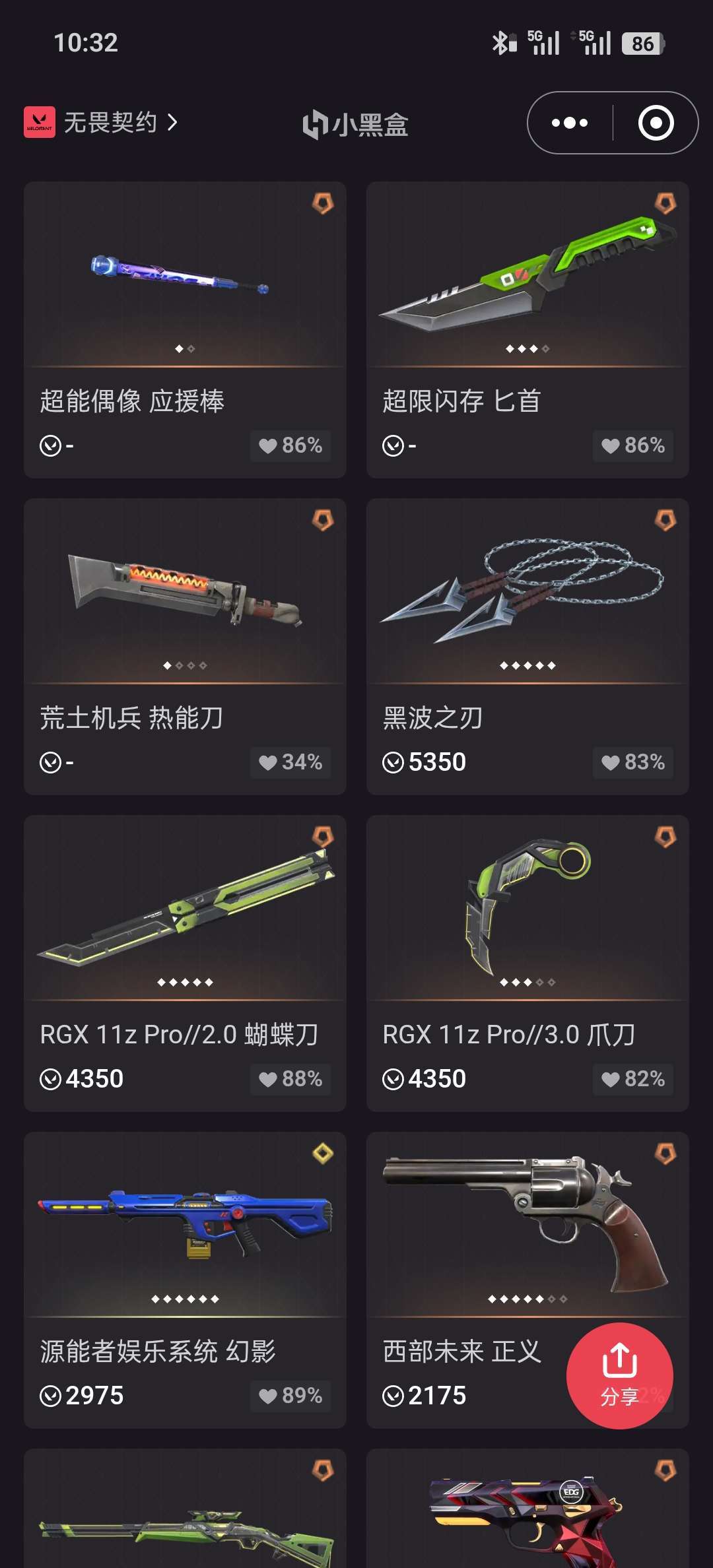Select level dots under 超限闪存 匕首
713x1568 pixels.
click(x=527, y=348)
